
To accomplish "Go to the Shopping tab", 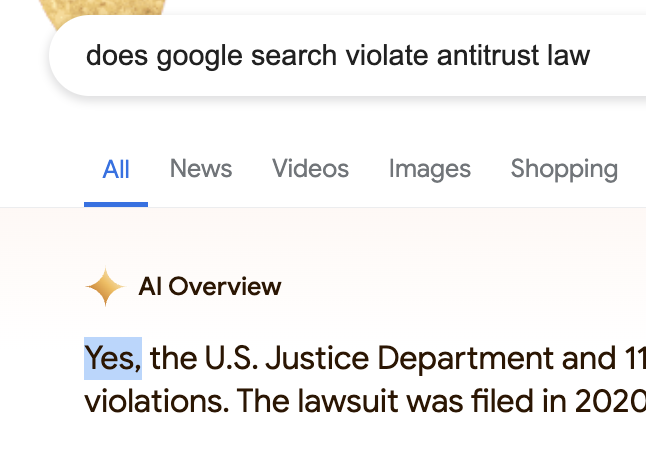I will coord(564,169).
